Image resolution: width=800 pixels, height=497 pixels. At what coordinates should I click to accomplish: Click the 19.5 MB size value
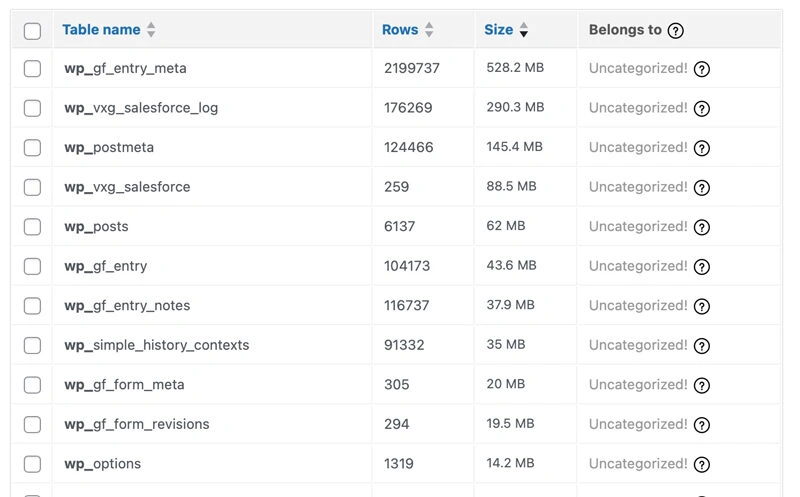(x=510, y=424)
